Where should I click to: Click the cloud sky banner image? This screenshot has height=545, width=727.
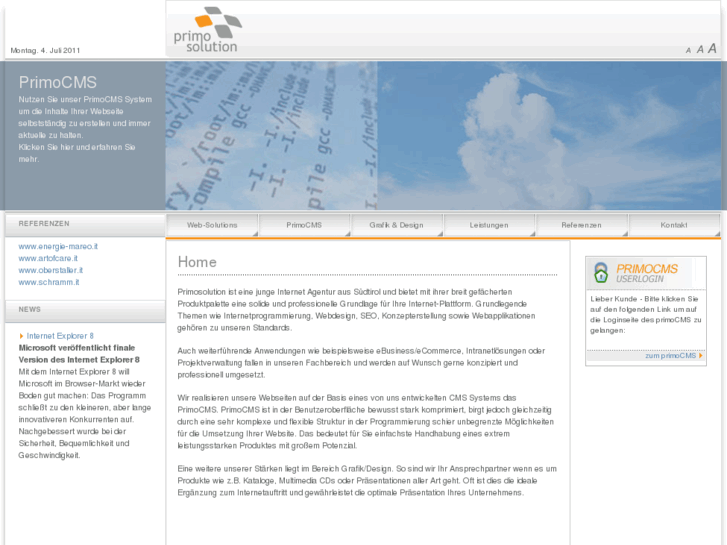point(549,135)
